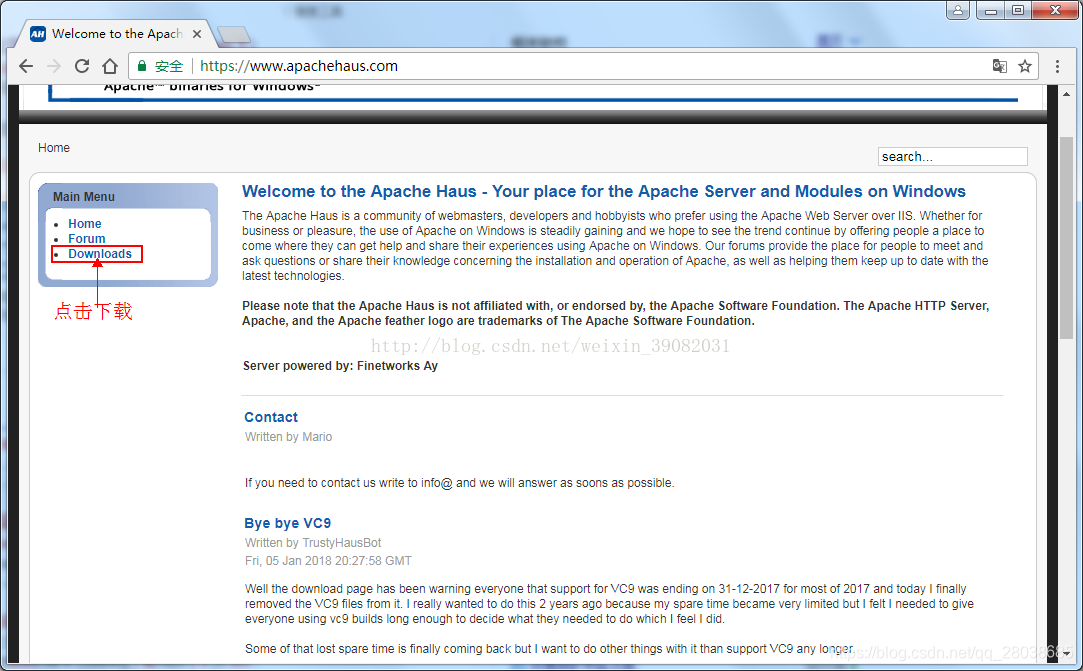
Task: Open the Contact article heading
Action: click(x=271, y=417)
